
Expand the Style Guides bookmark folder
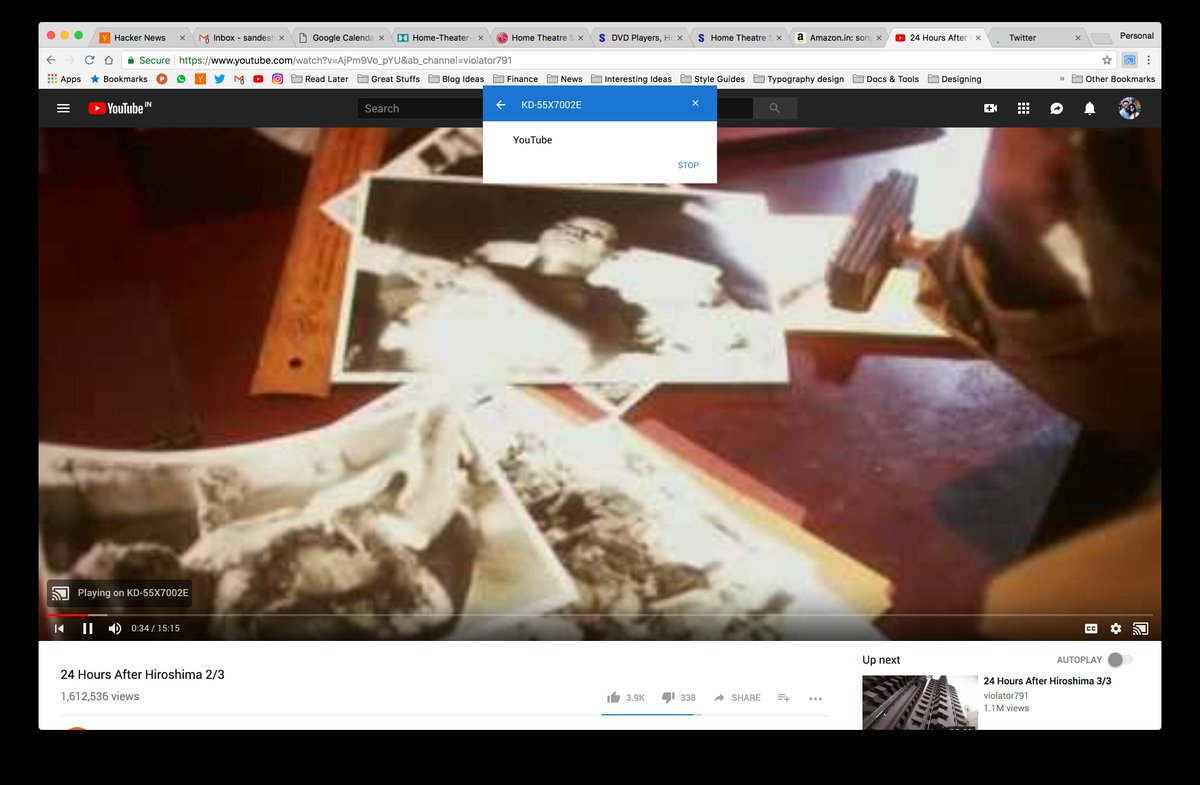click(712, 79)
